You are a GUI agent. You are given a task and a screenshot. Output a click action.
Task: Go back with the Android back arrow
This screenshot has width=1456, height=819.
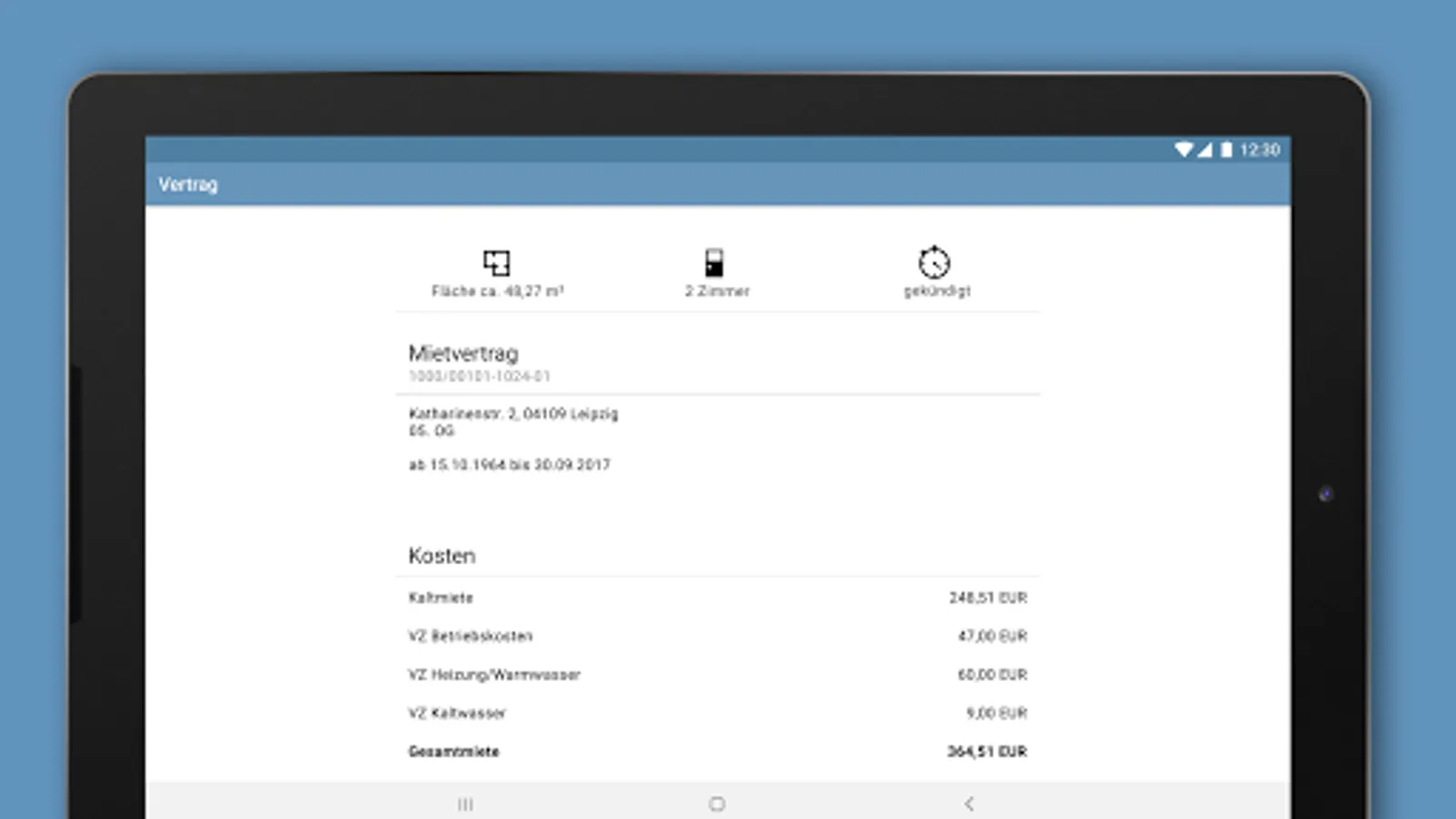(x=969, y=804)
